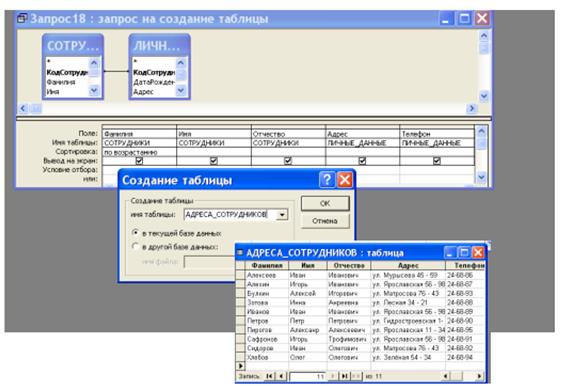Confirm table creation with OK button
The height and width of the screenshot is (386, 567).
point(325,203)
